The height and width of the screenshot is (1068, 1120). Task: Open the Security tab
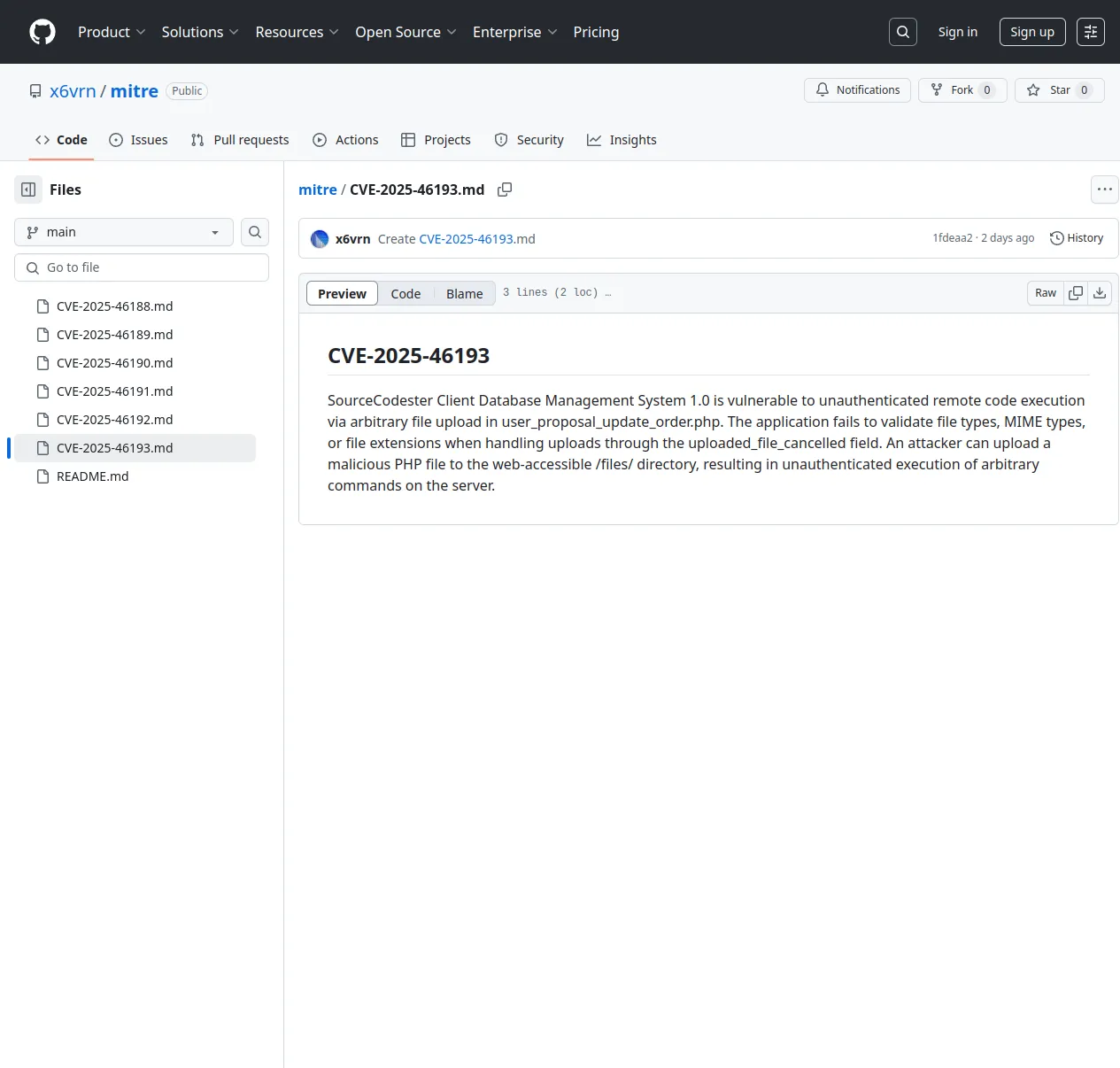click(x=529, y=140)
